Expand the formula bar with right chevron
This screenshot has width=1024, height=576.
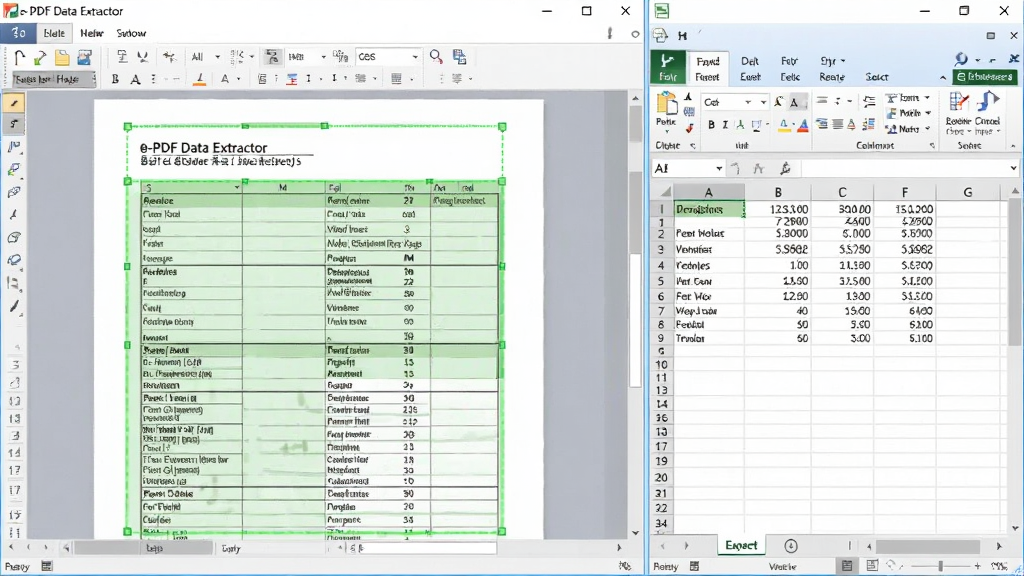pos(1013,168)
